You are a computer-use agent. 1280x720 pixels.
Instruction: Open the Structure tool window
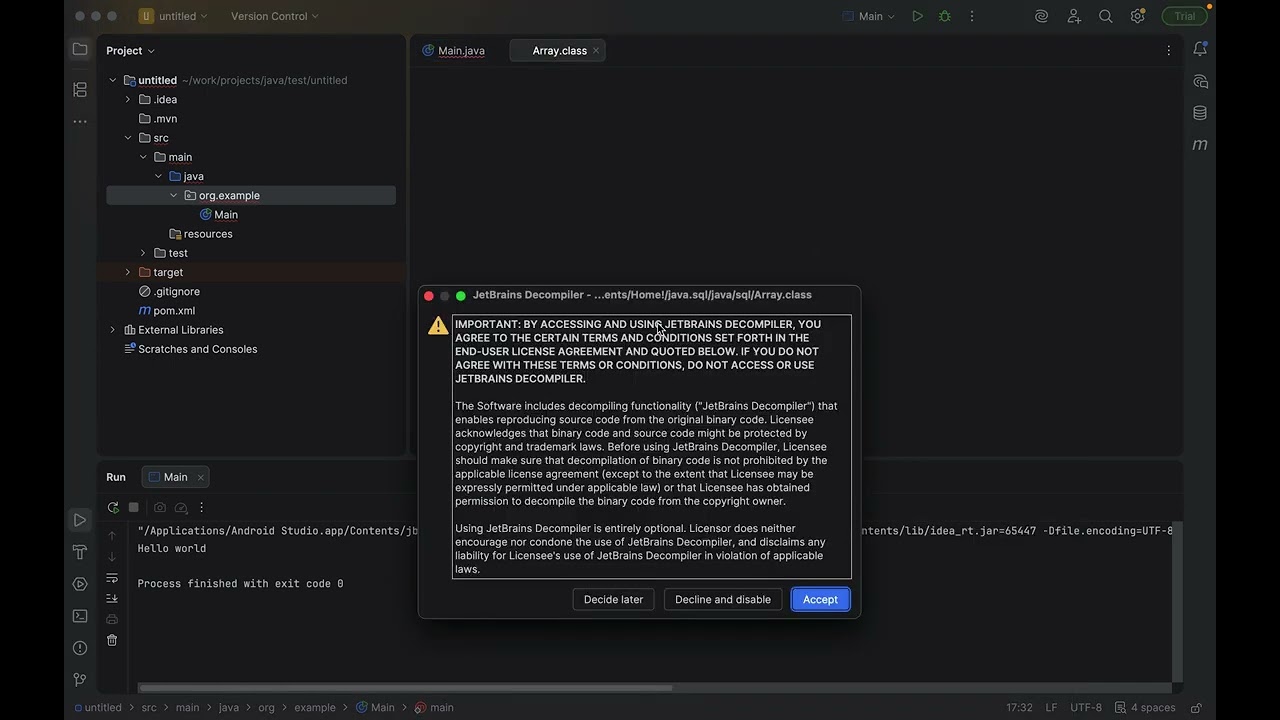coord(80,89)
